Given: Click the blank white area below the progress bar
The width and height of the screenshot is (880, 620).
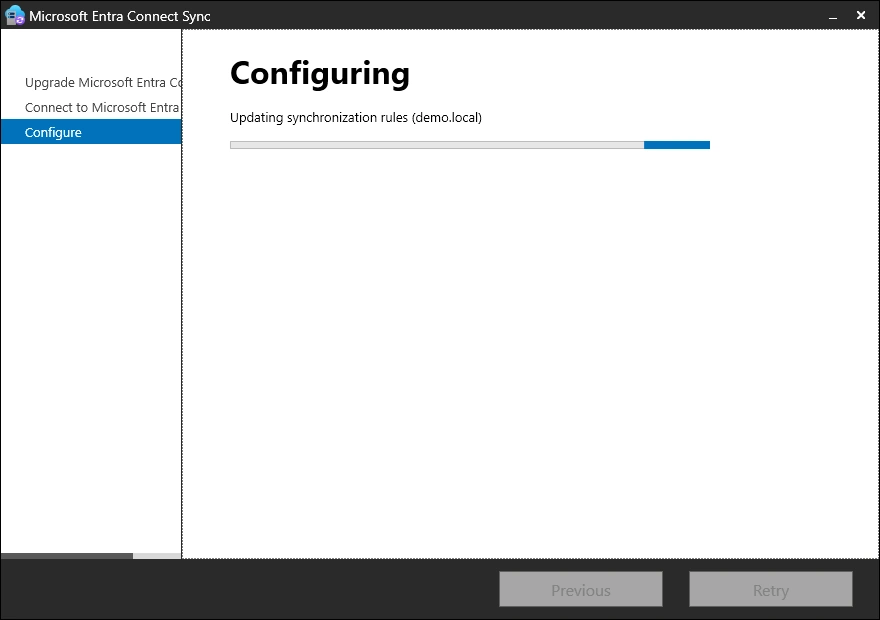Looking at the screenshot, I should coord(530,350).
